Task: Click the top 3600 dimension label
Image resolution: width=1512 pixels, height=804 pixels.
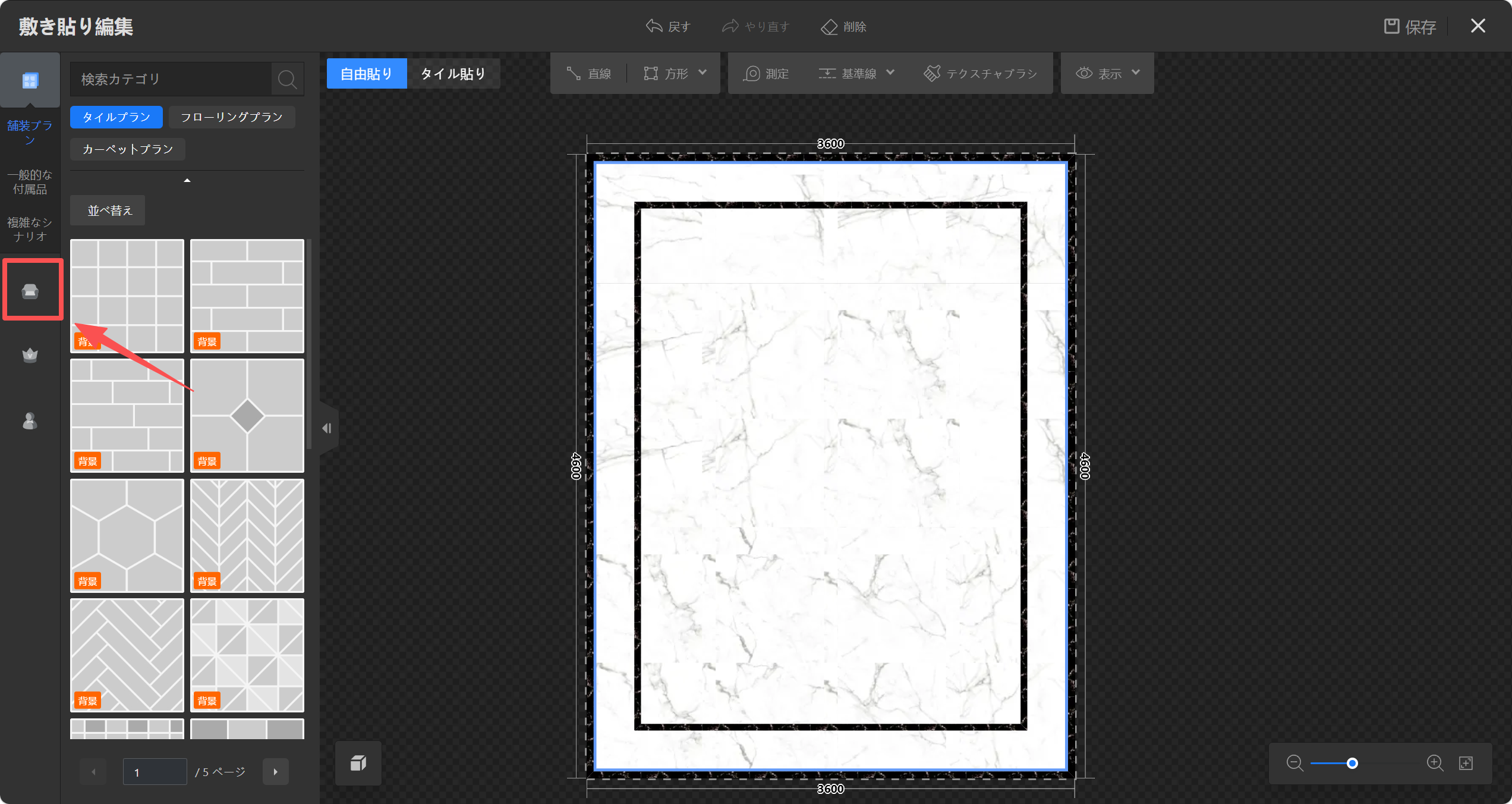Action: coord(830,144)
